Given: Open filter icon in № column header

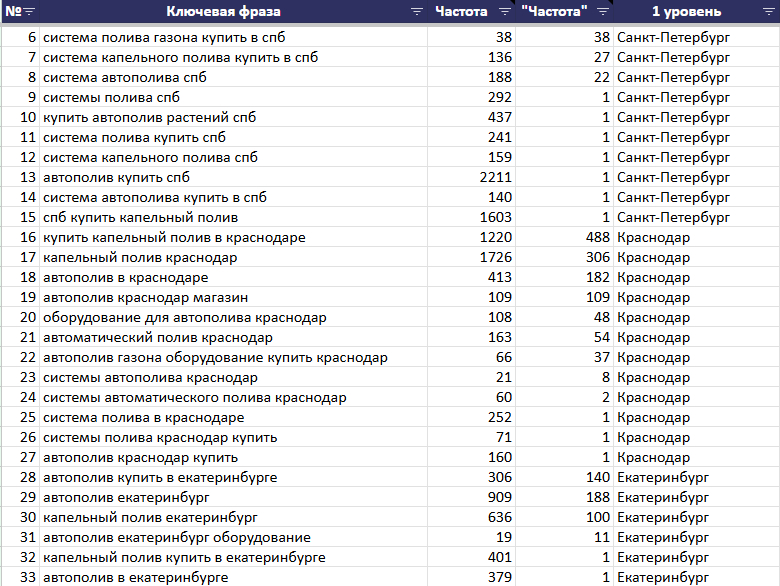Looking at the screenshot, I should (29, 11).
